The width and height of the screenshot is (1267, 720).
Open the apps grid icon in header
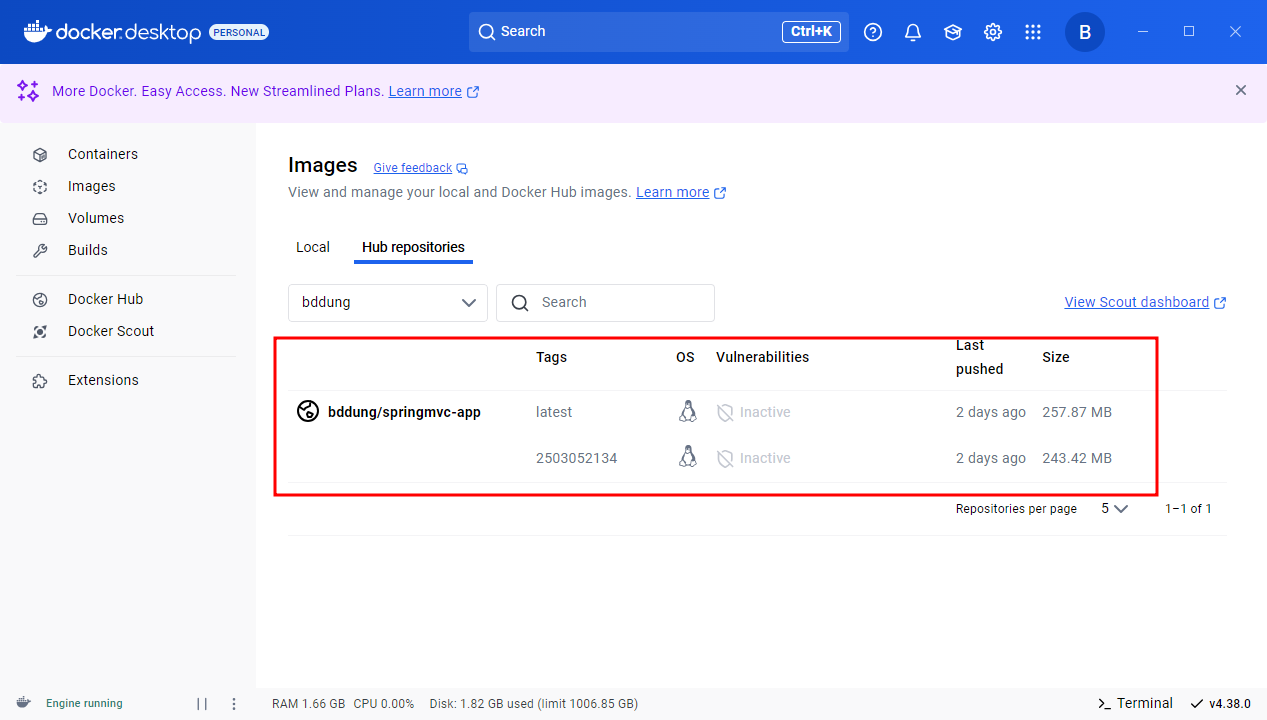(1033, 32)
